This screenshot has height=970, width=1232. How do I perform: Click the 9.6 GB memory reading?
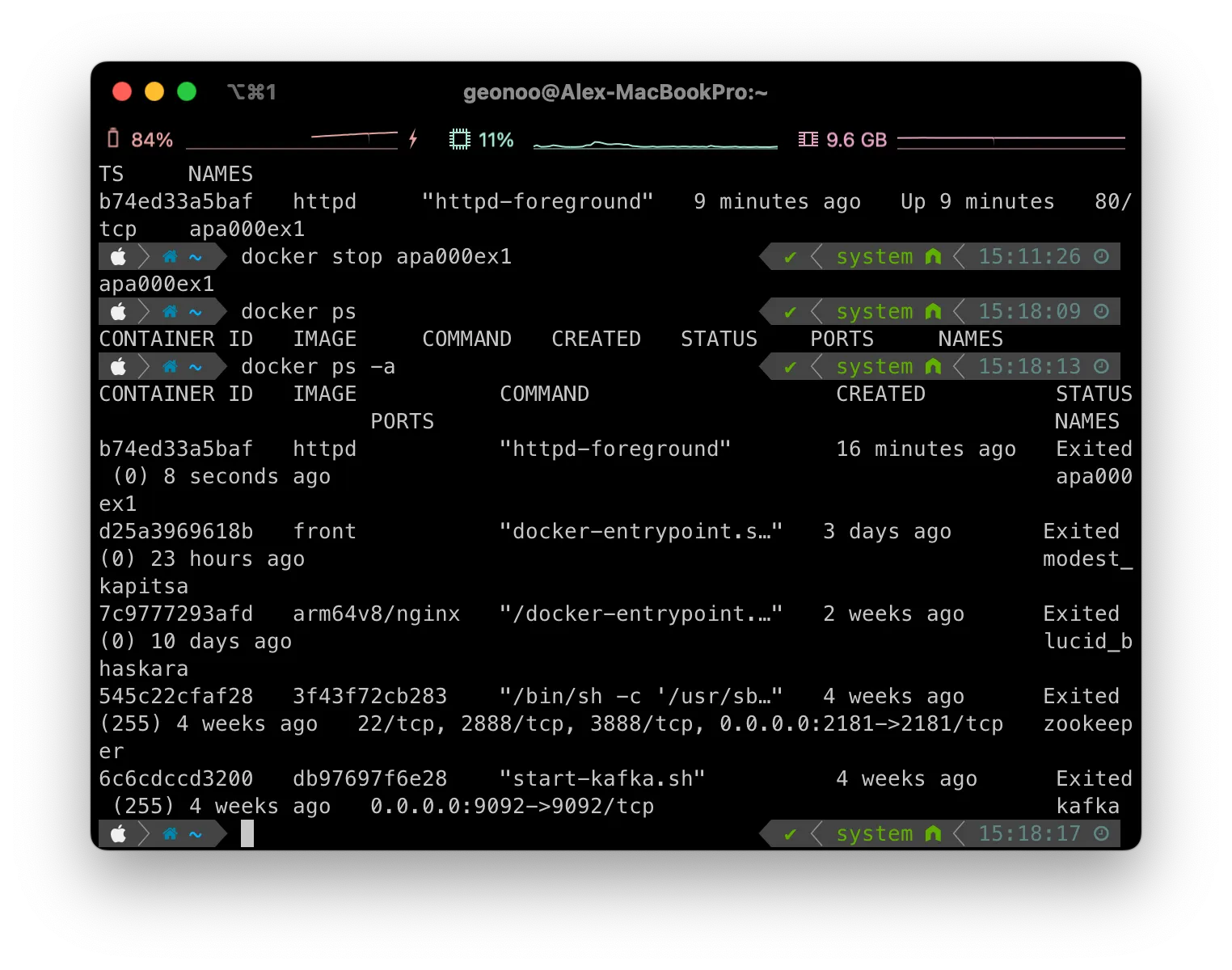(x=856, y=140)
